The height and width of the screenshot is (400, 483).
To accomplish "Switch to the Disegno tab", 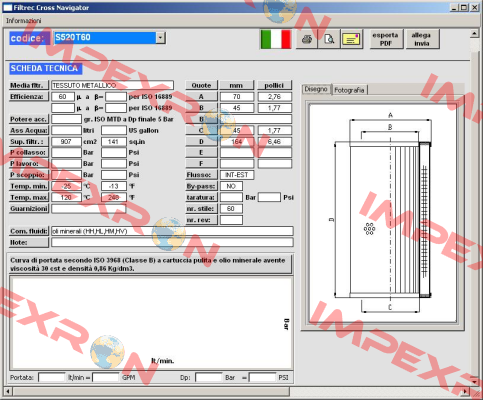I will coord(316,89).
